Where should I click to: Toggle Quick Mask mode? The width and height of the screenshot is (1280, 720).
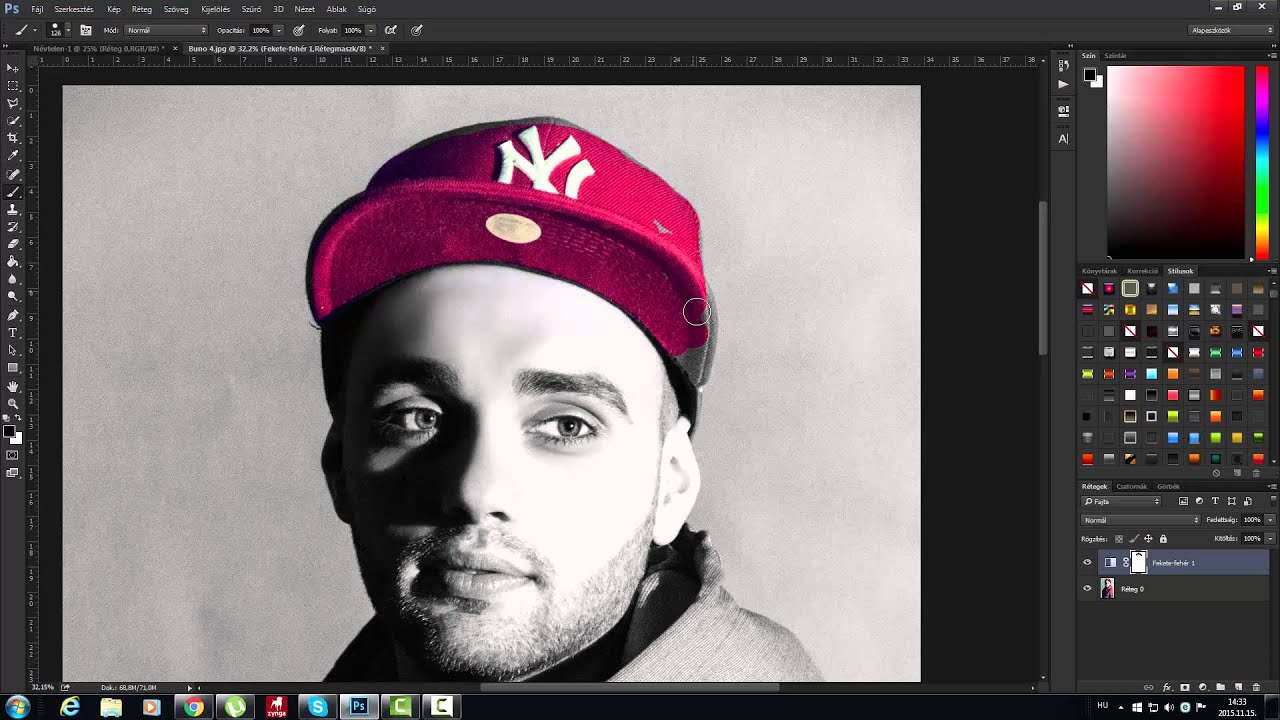coord(13,455)
